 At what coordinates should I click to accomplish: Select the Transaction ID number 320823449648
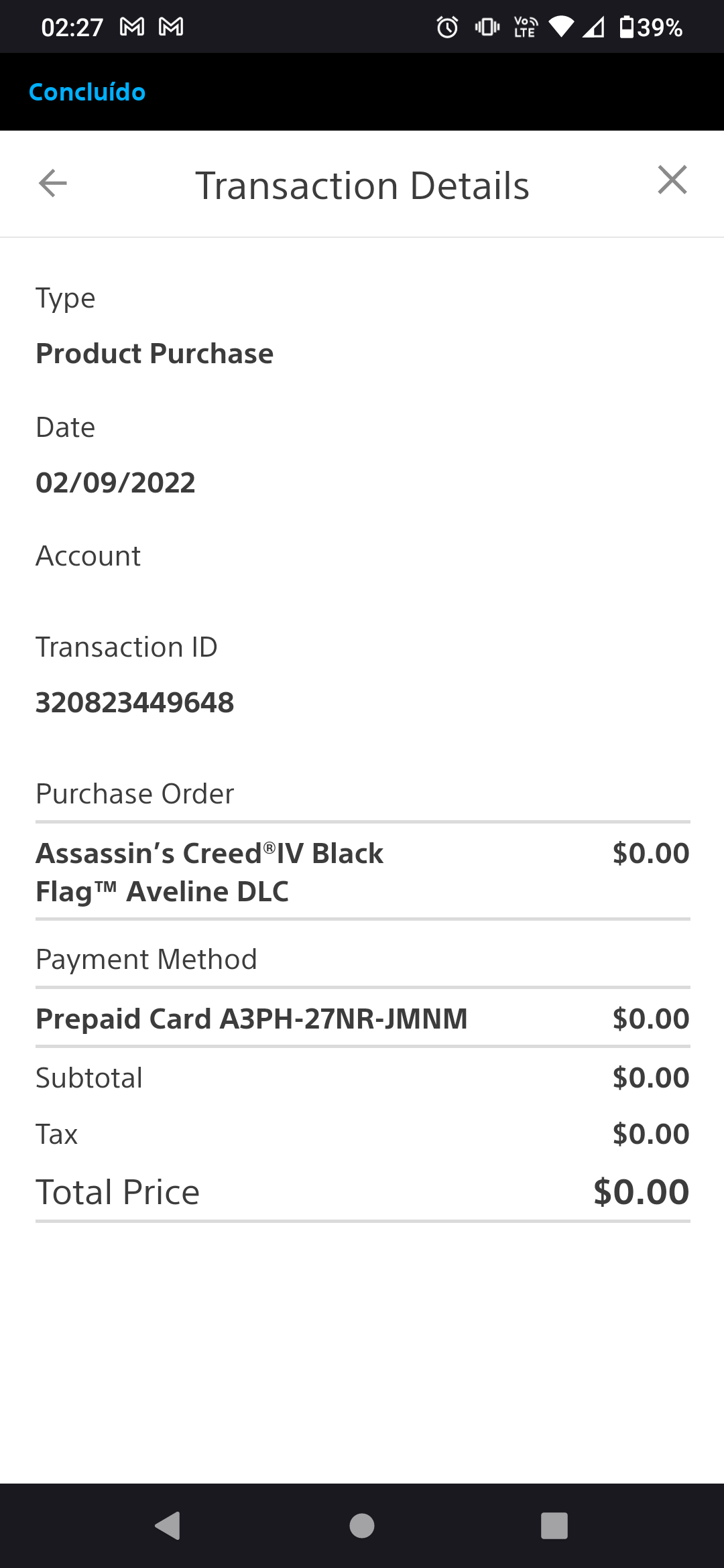coord(135,703)
